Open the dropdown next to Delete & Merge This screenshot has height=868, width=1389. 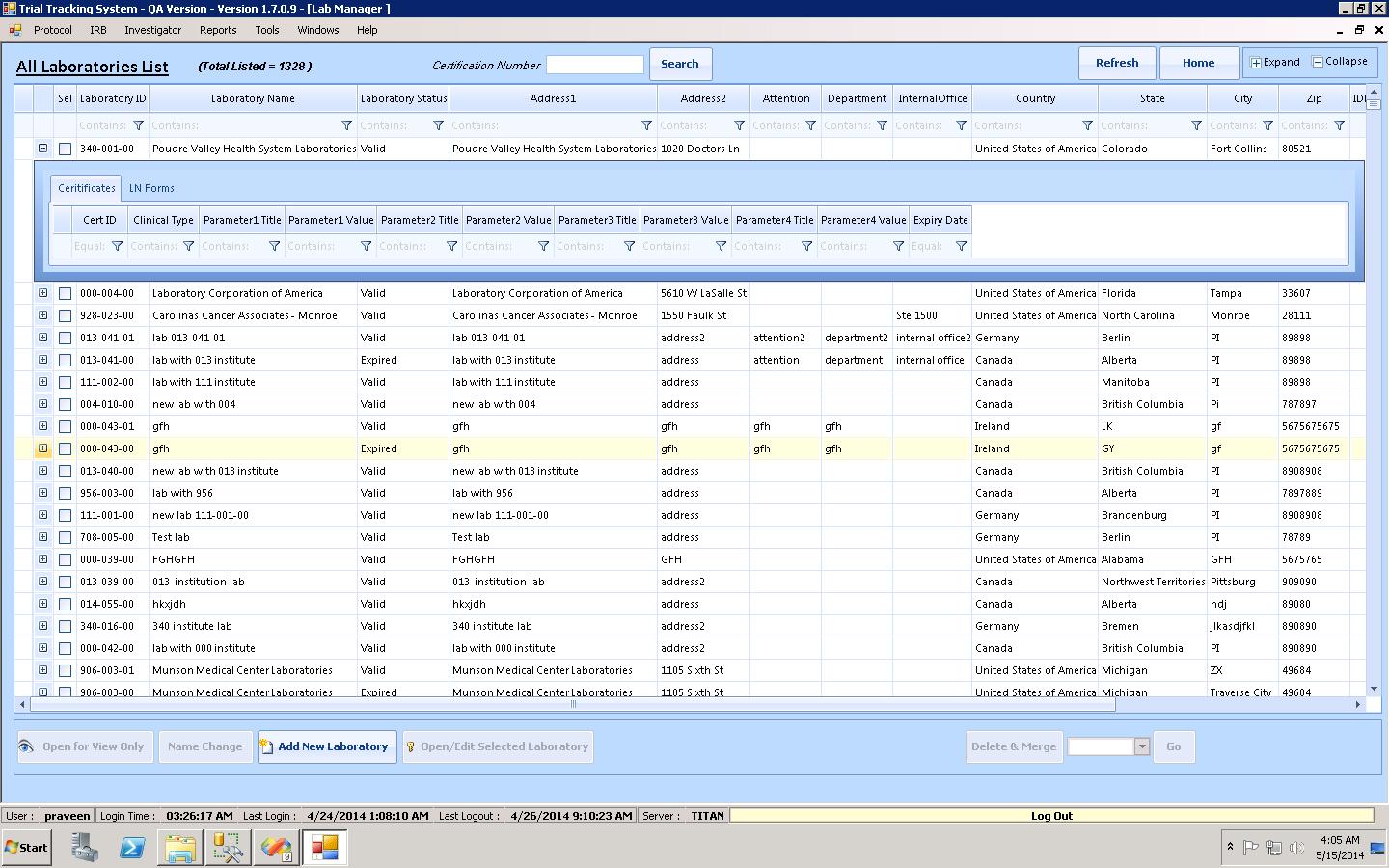click(x=1142, y=746)
